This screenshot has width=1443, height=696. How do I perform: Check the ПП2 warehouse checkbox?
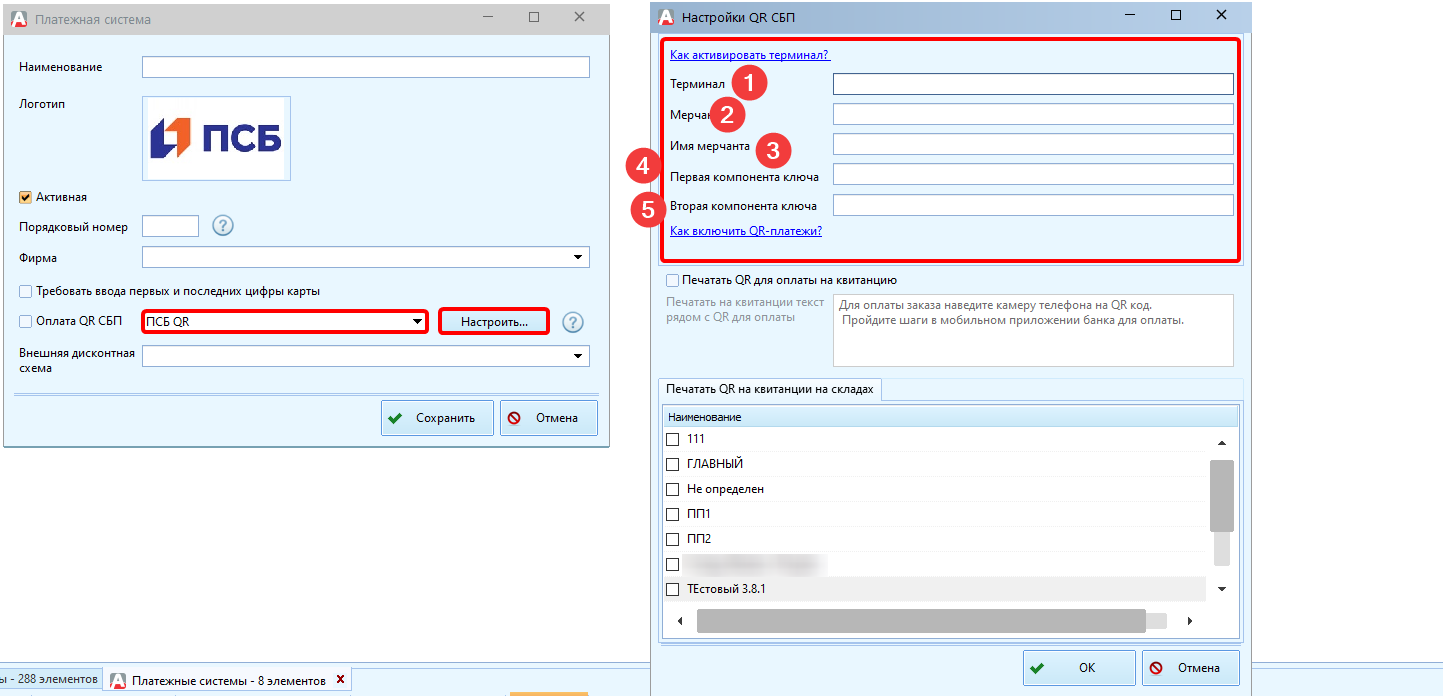[672, 539]
